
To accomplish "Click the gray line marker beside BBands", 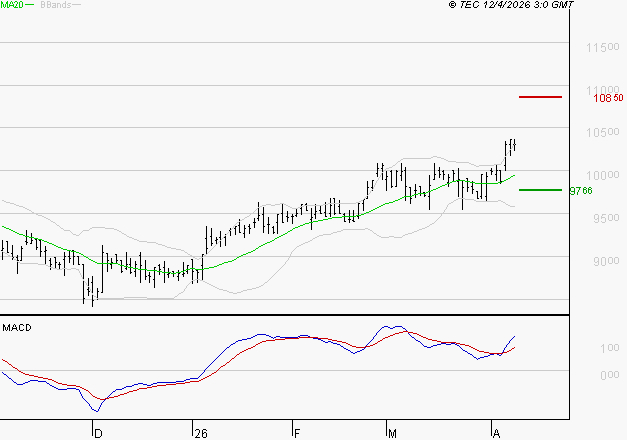I will (77, 6).
